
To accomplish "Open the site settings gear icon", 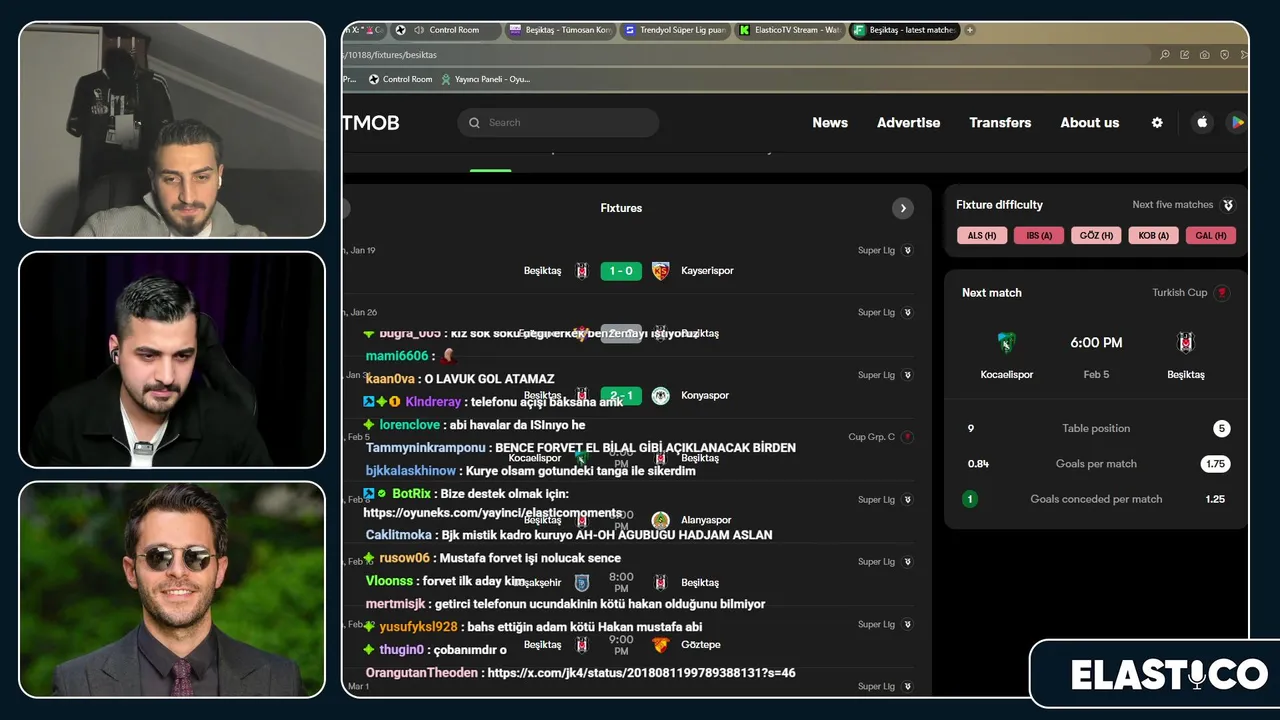I will click(1157, 122).
